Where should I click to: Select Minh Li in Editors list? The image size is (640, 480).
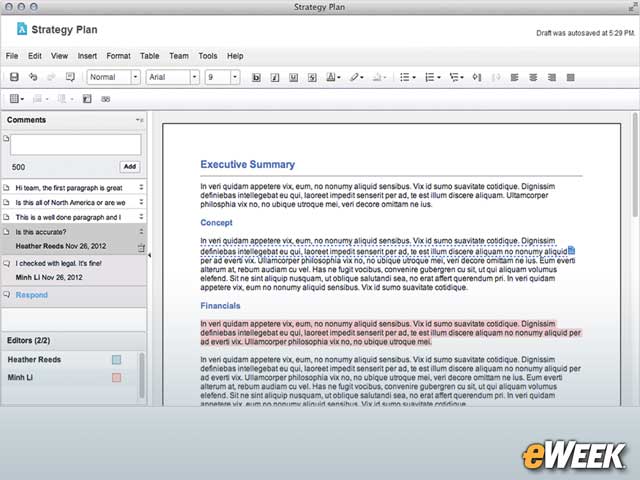[x=20, y=378]
